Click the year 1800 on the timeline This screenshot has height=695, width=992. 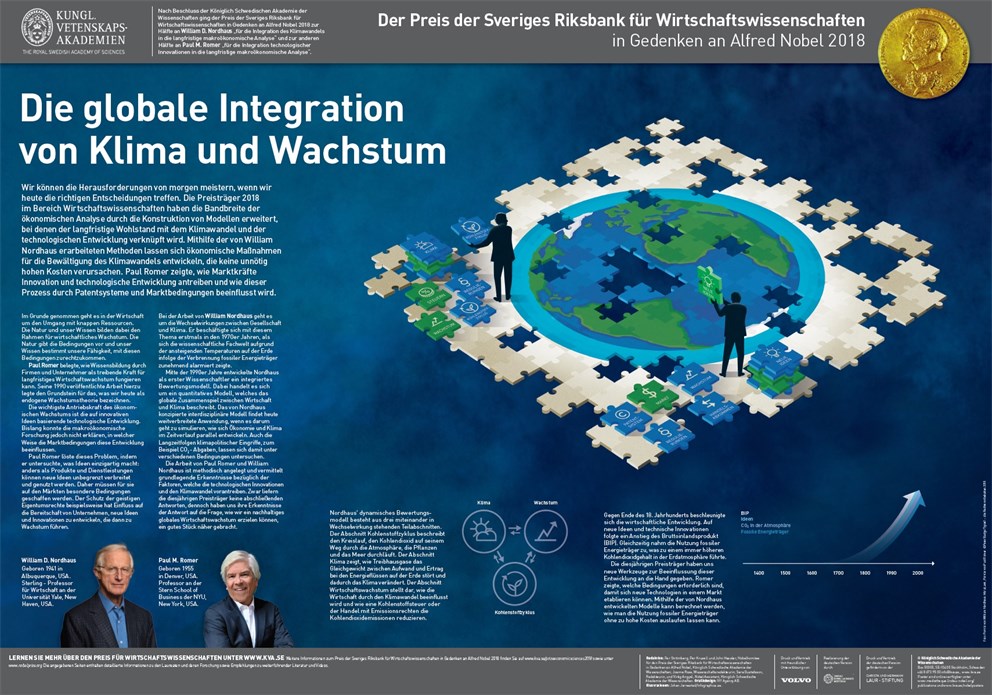pyautogui.click(x=864, y=573)
